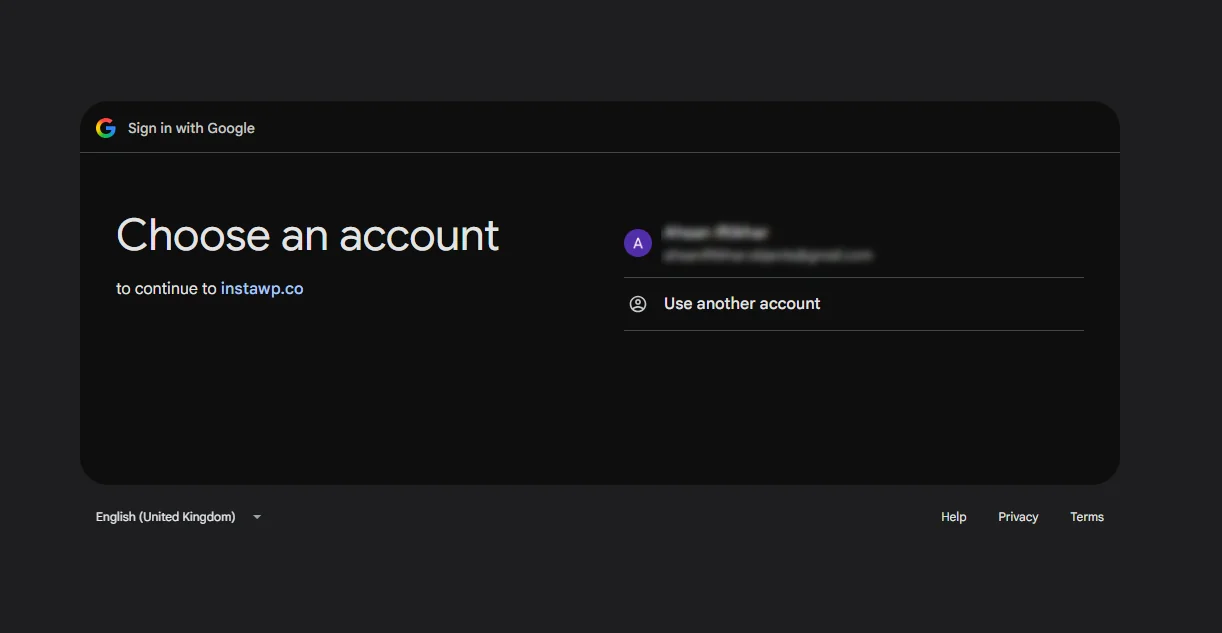Open the Help link

tap(954, 517)
